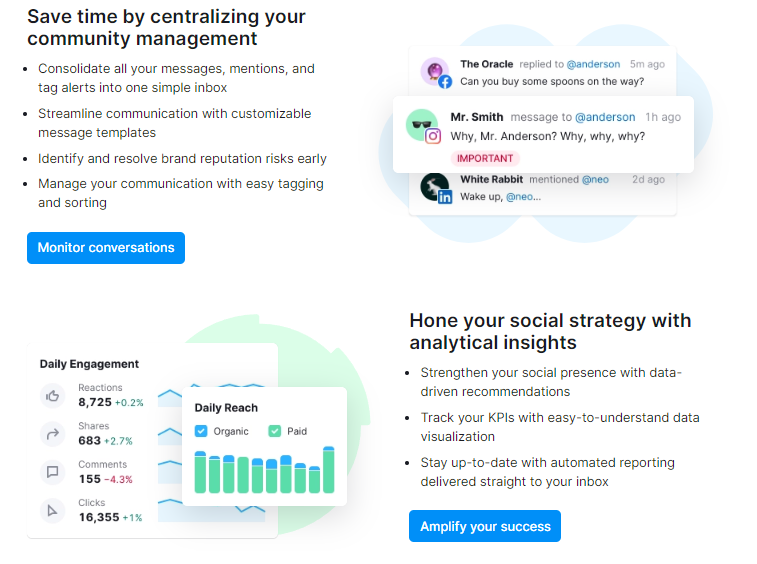The height and width of the screenshot is (564, 757).
Task: Click the tallest last bar in Daily Reach chart
Action: [x=328, y=470]
